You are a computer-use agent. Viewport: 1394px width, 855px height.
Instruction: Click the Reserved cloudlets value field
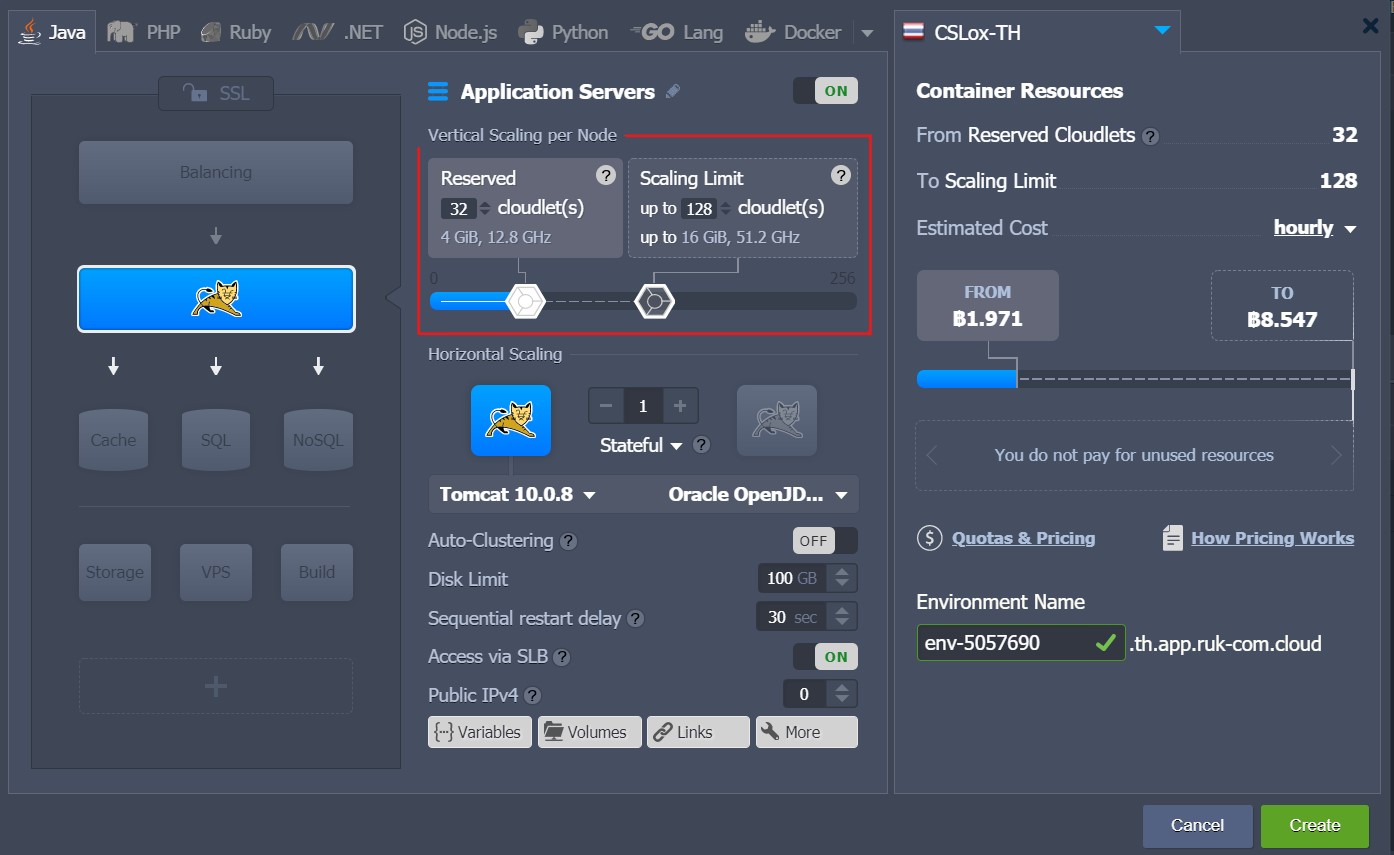point(459,209)
